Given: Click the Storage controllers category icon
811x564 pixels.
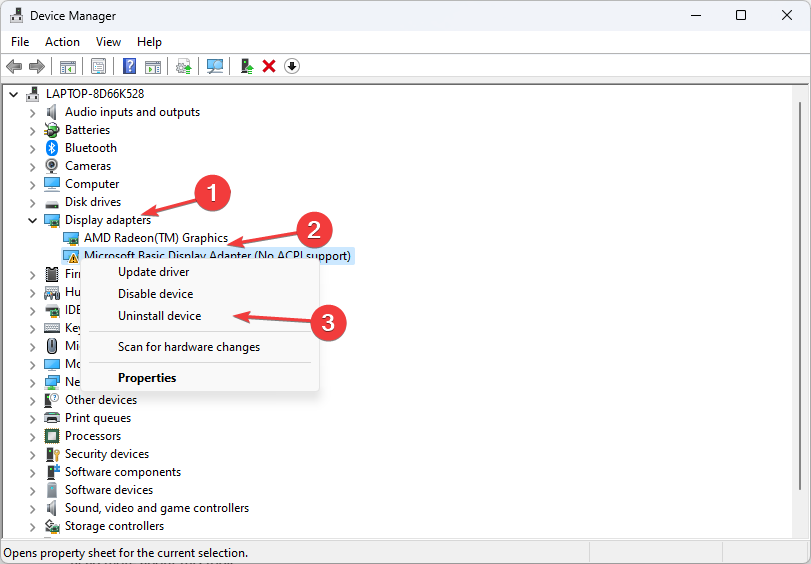Looking at the screenshot, I should coord(52,526).
